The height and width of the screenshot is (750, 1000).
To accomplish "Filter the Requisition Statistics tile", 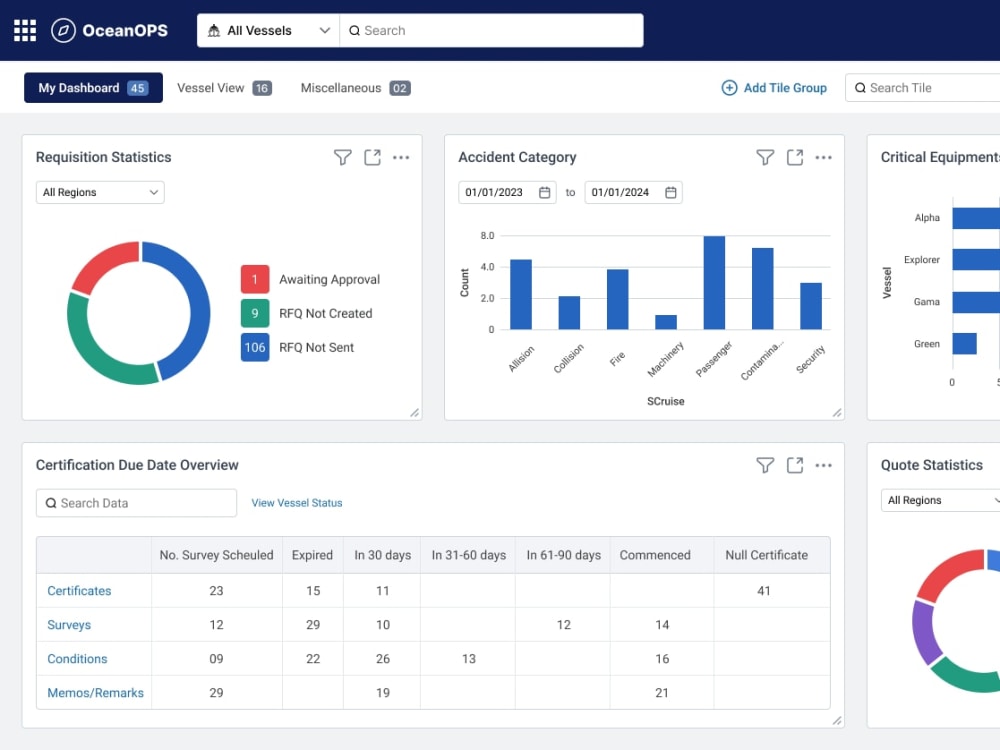I will [x=342, y=158].
